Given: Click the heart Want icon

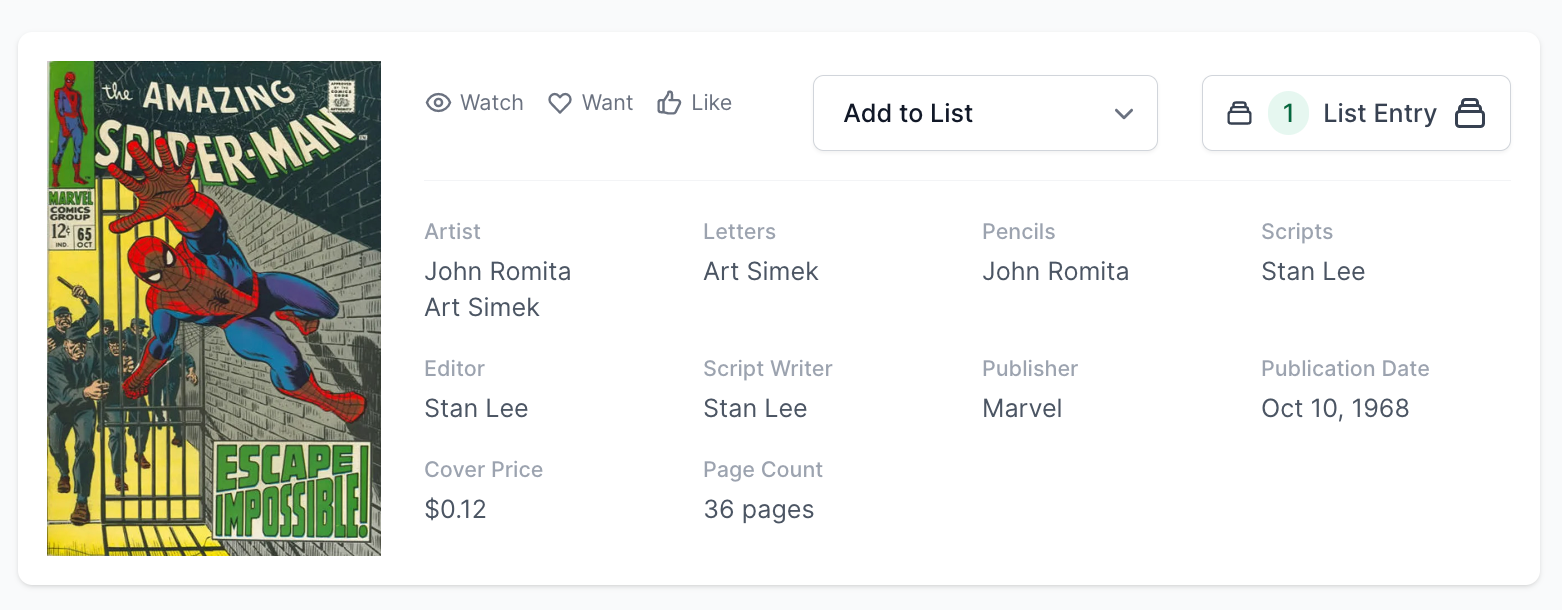Looking at the screenshot, I should point(560,103).
